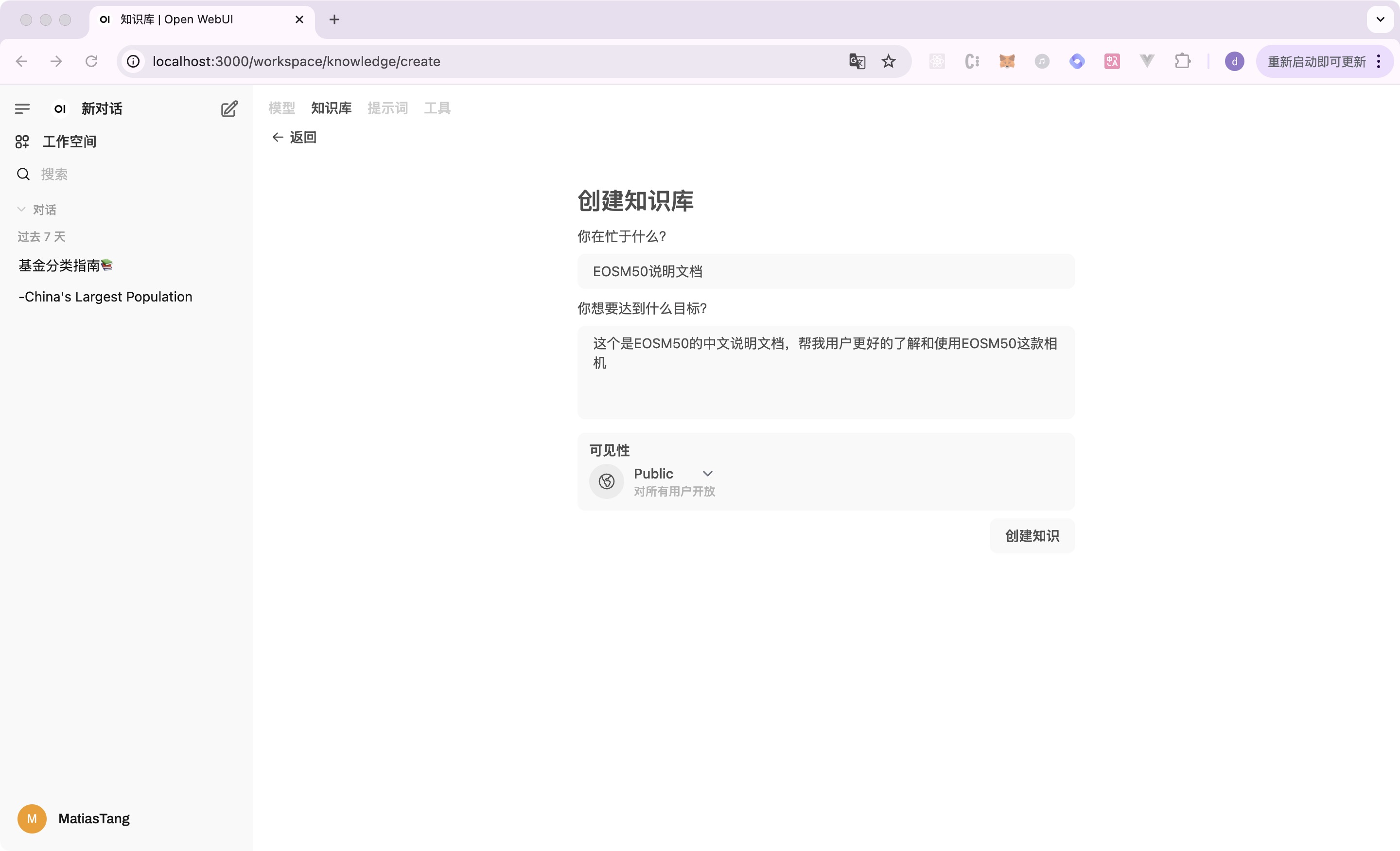Image resolution: width=1400 pixels, height=851 pixels.
Task: Open the MetaMask fox extension
Action: point(1007,61)
